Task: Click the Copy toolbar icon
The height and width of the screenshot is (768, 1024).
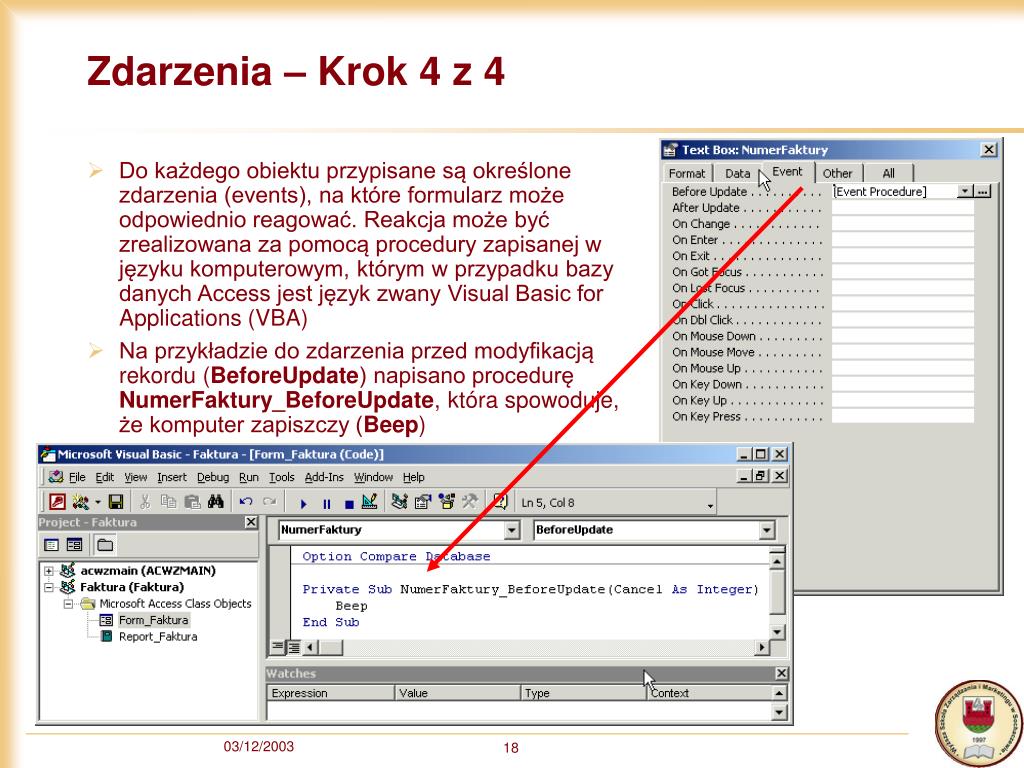Action: click(x=168, y=502)
